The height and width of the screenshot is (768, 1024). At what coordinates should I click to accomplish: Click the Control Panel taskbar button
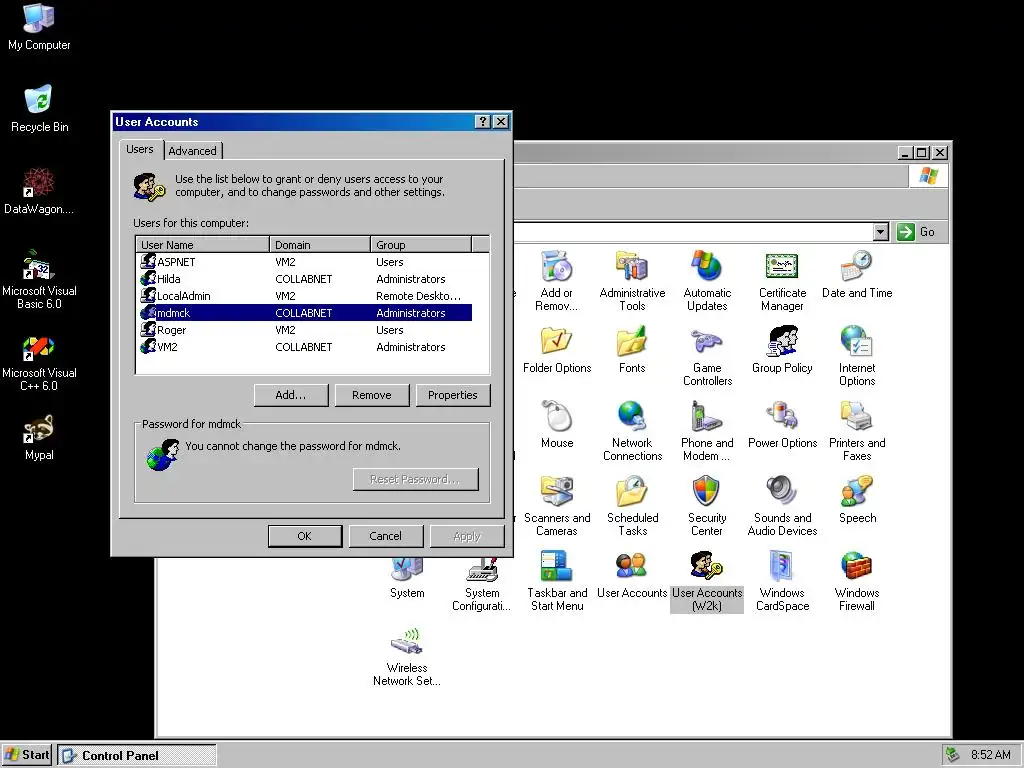(x=136, y=756)
